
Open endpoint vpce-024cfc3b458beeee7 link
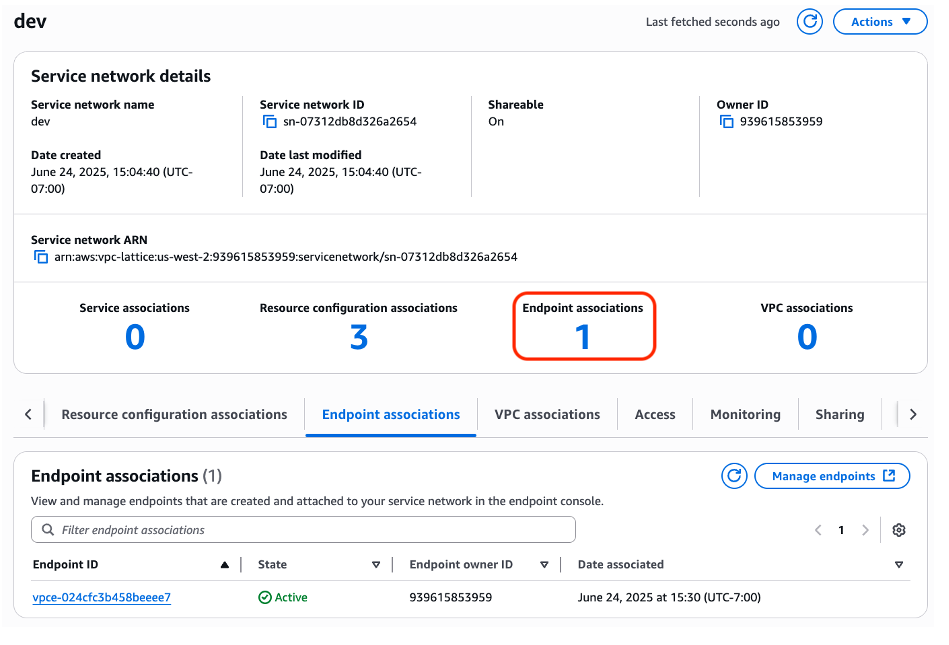point(102,598)
